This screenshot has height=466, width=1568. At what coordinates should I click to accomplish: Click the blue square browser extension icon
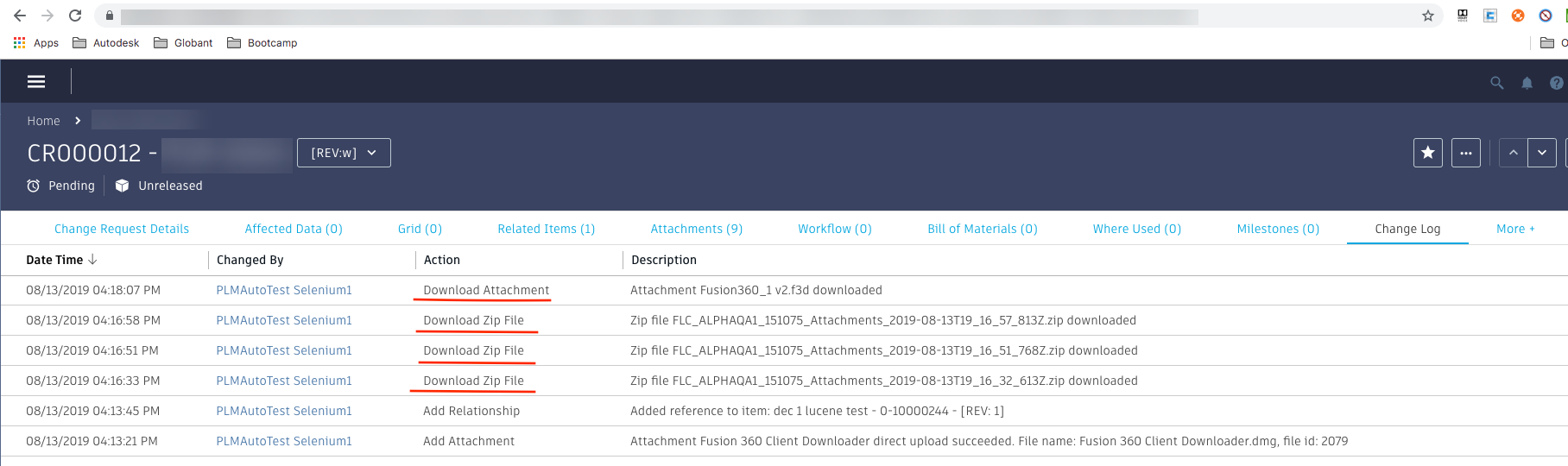(1490, 16)
